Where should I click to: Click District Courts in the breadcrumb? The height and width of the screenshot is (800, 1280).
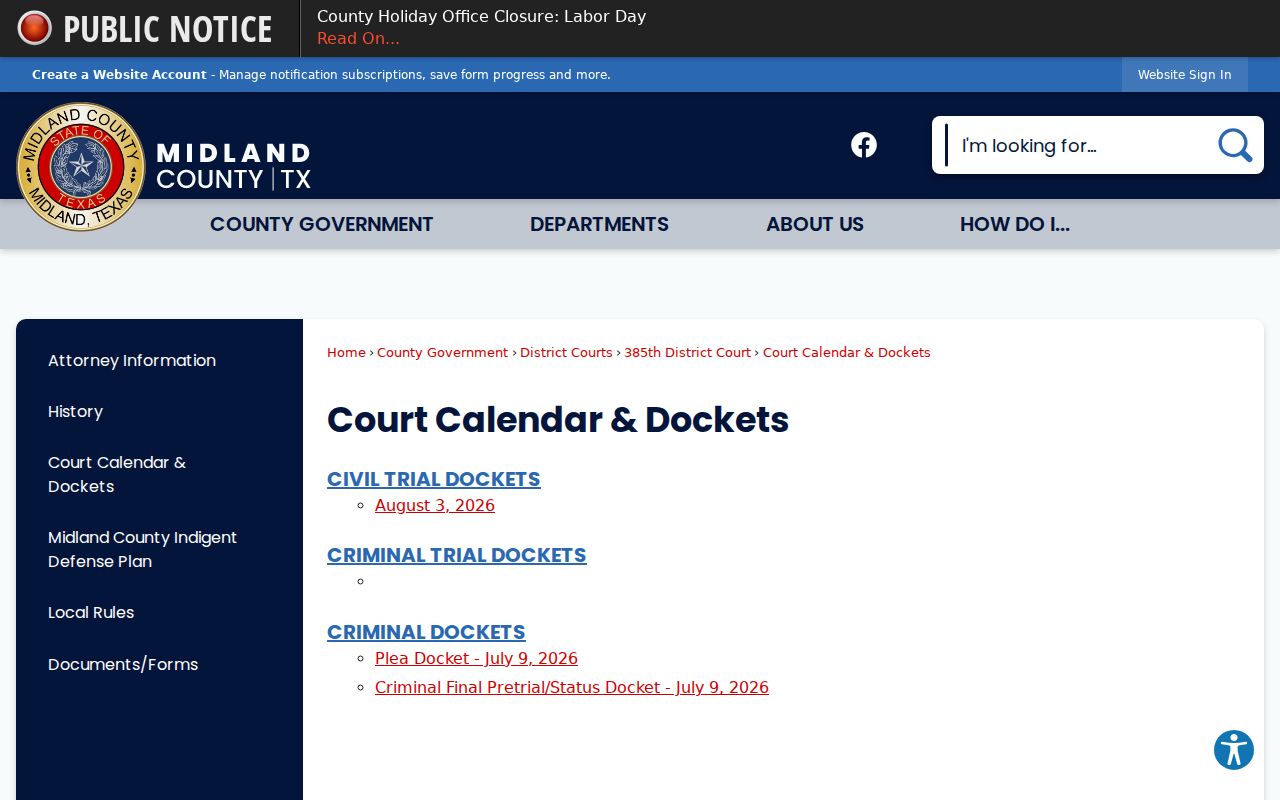(x=566, y=352)
